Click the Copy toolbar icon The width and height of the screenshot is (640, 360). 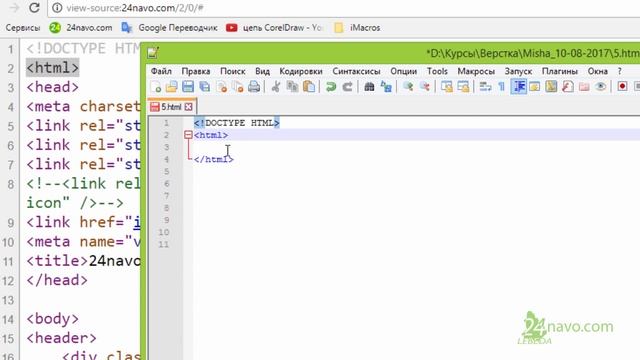(x=292, y=87)
